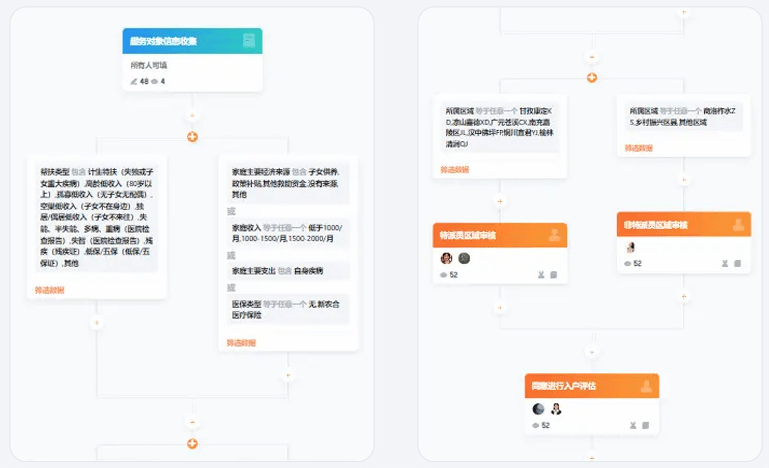Viewport: 769px width, 468px height.
Task: Open 筛选数据 under the 医保类型 condition
Action: pyautogui.click(x=241, y=343)
